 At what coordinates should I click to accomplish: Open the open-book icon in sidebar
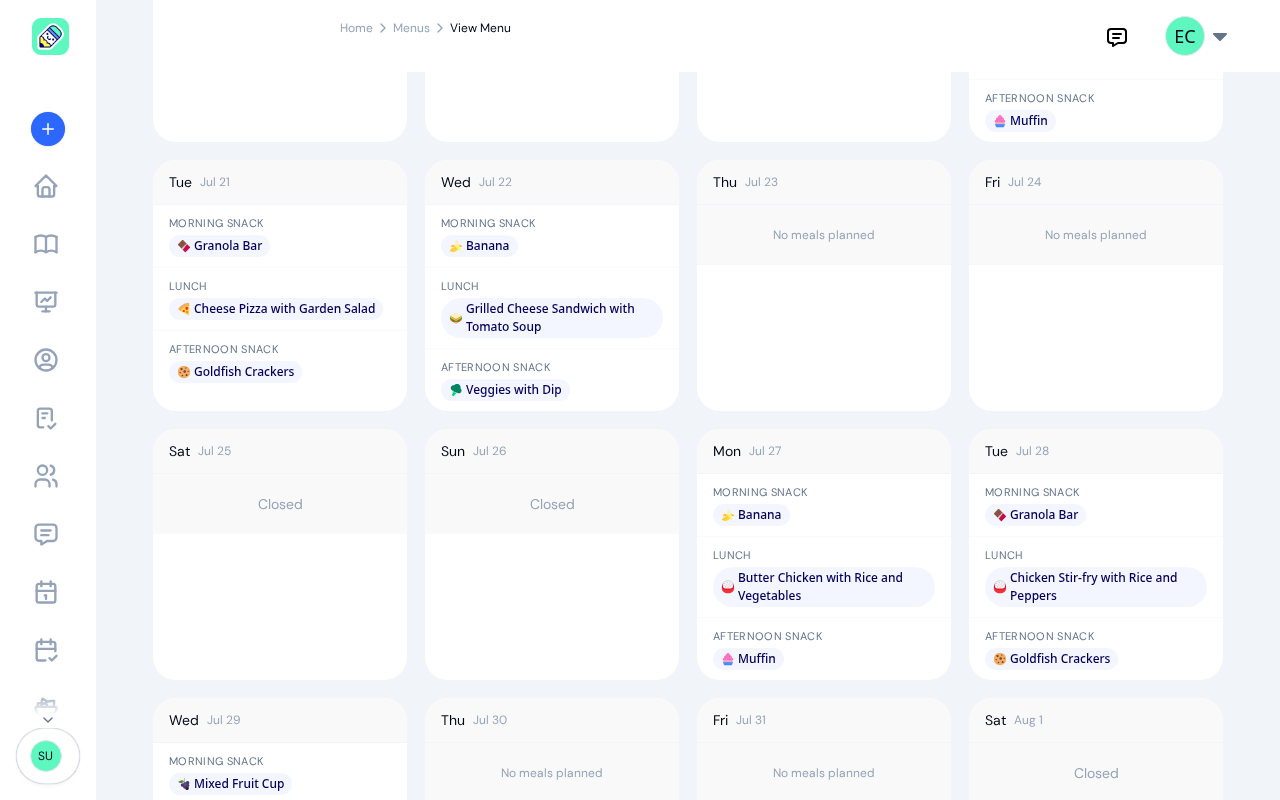46,244
